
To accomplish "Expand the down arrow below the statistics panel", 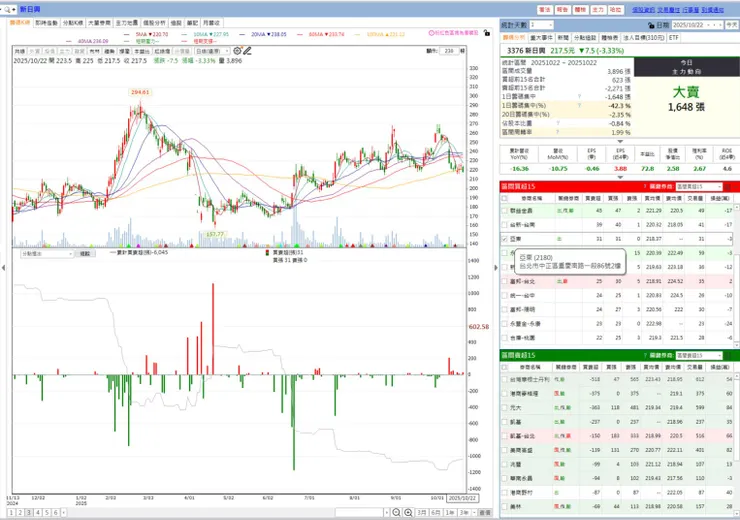I will coord(620,141).
